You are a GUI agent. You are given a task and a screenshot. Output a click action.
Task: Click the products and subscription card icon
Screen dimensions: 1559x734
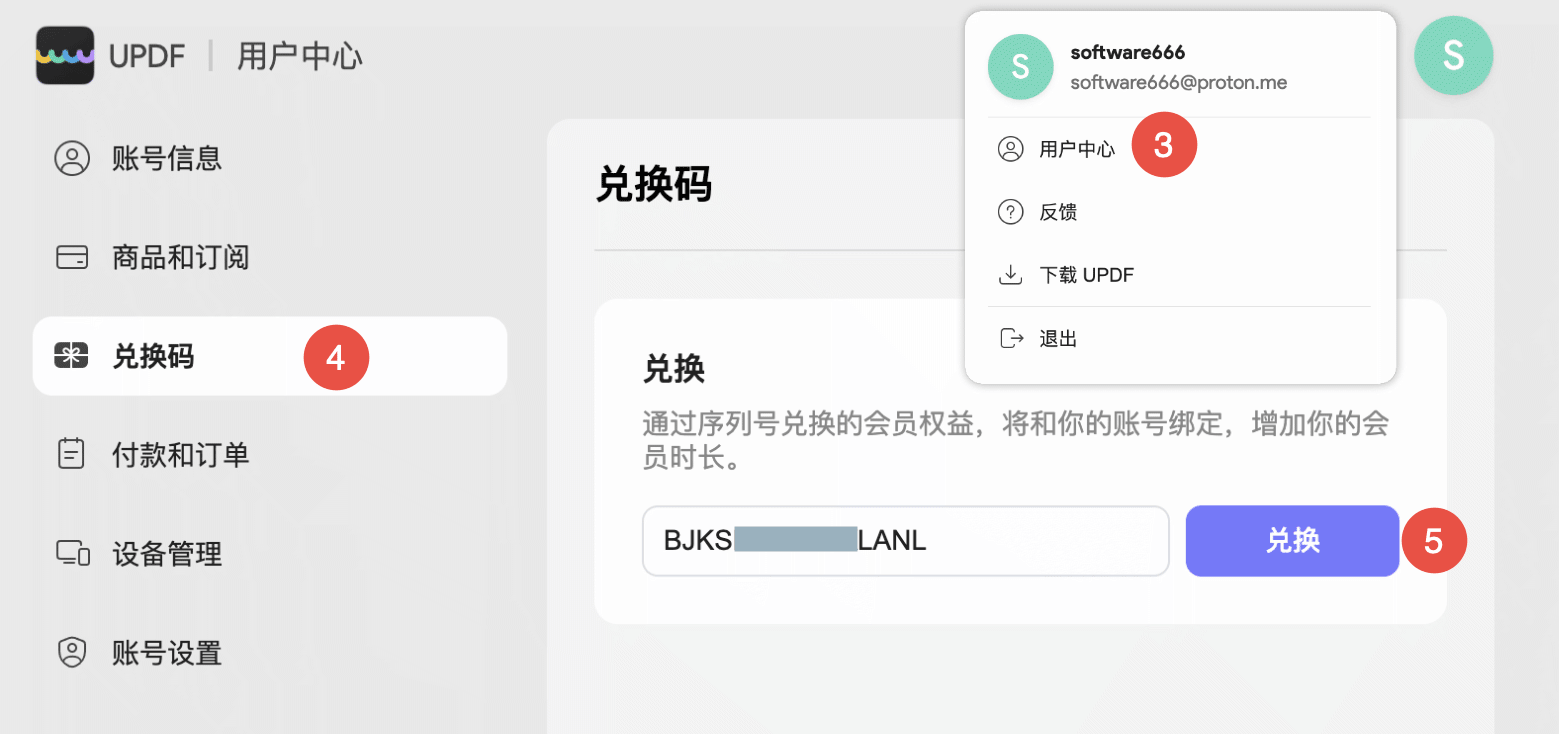pyautogui.click(x=72, y=258)
